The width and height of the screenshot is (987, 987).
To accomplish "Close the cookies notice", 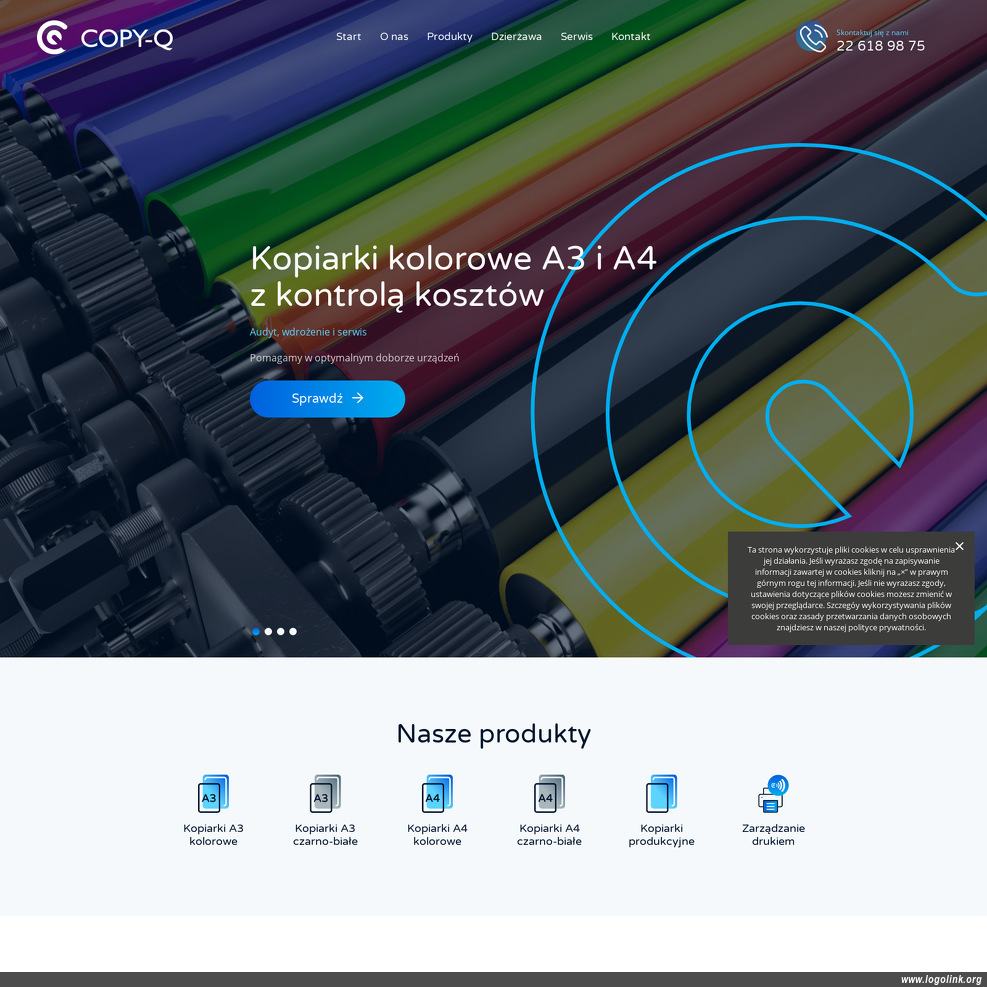I will tap(959, 546).
